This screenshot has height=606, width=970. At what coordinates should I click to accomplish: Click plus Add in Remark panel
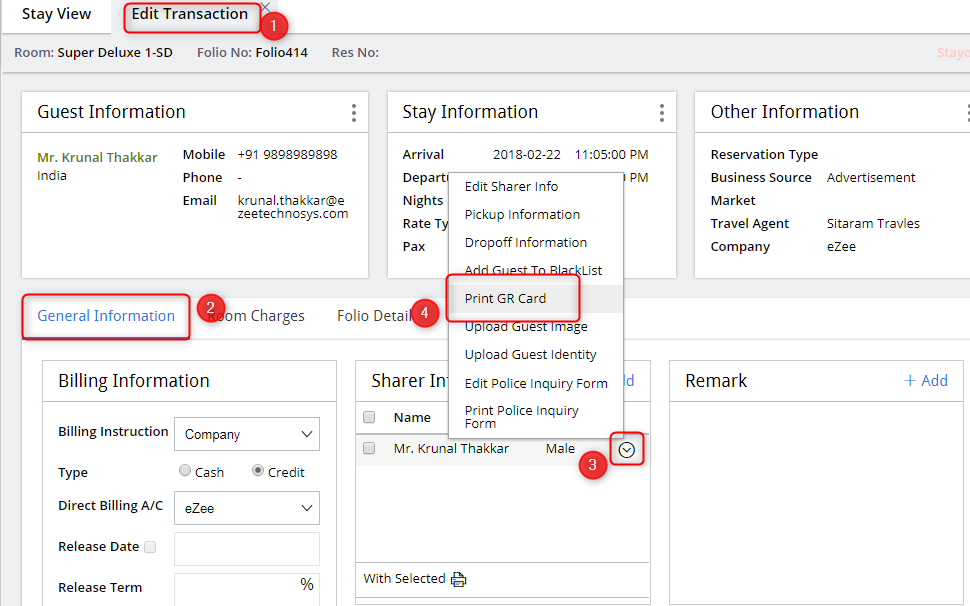926,381
